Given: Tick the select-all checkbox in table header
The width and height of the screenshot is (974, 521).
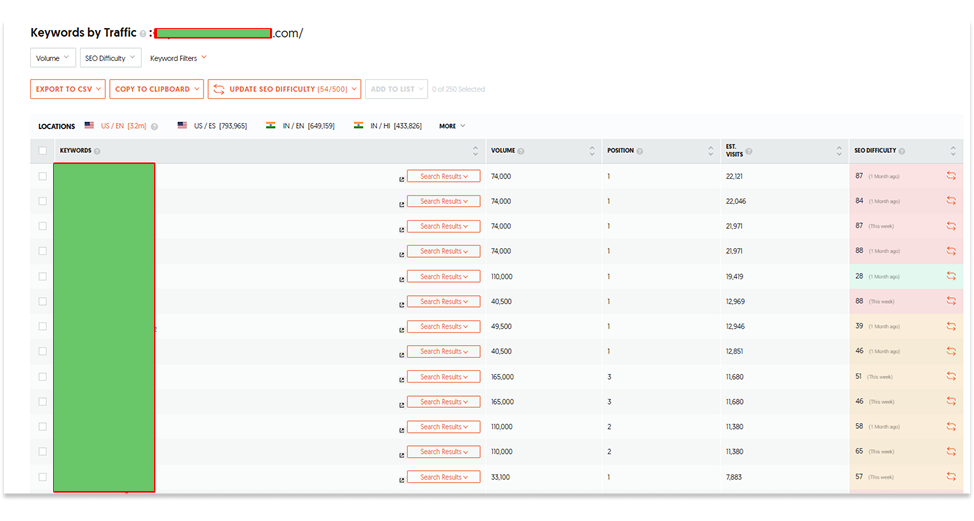Looking at the screenshot, I should pos(42,151).
